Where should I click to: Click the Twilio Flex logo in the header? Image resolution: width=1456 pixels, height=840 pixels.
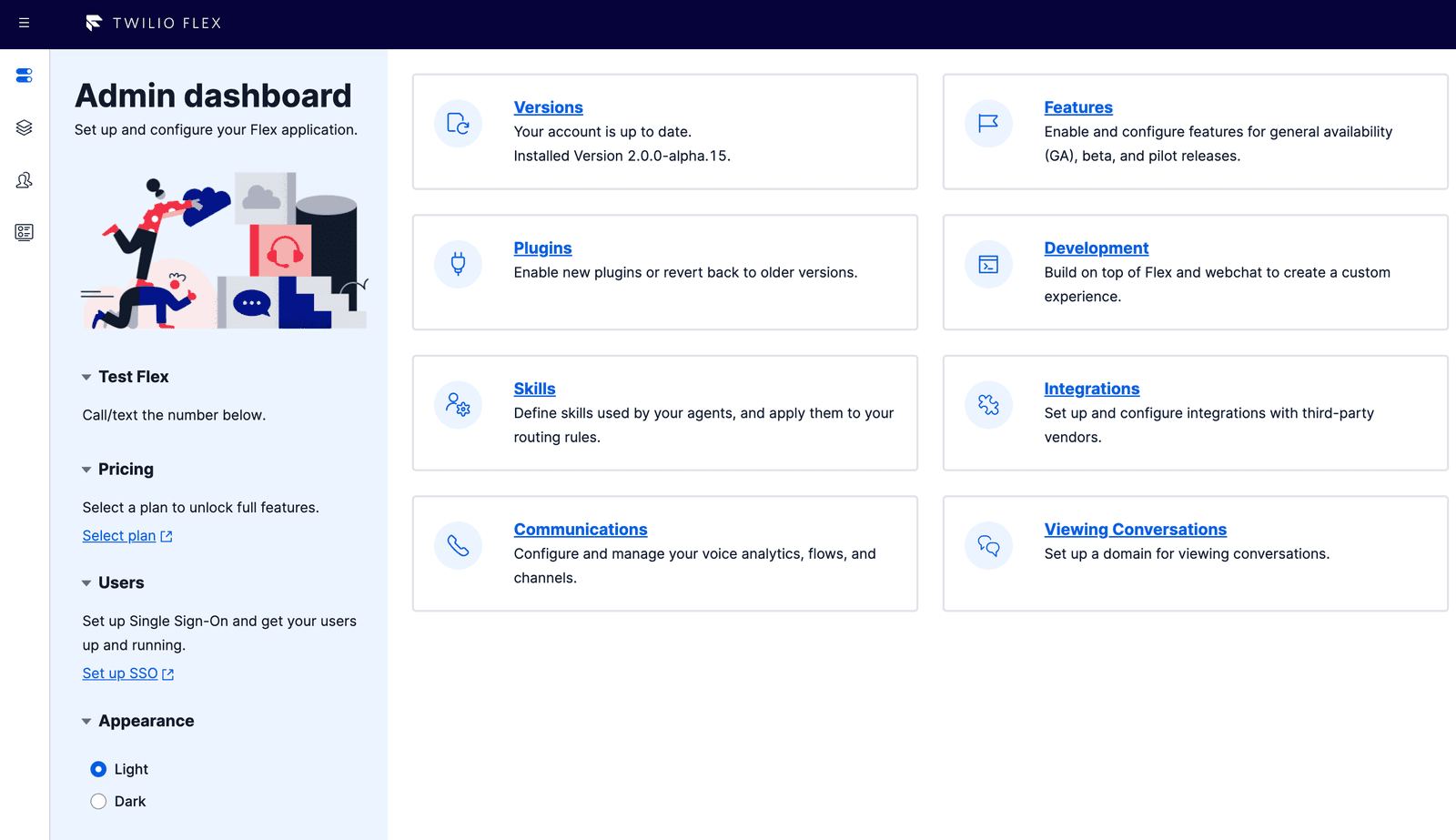click(x=153, y=24)
